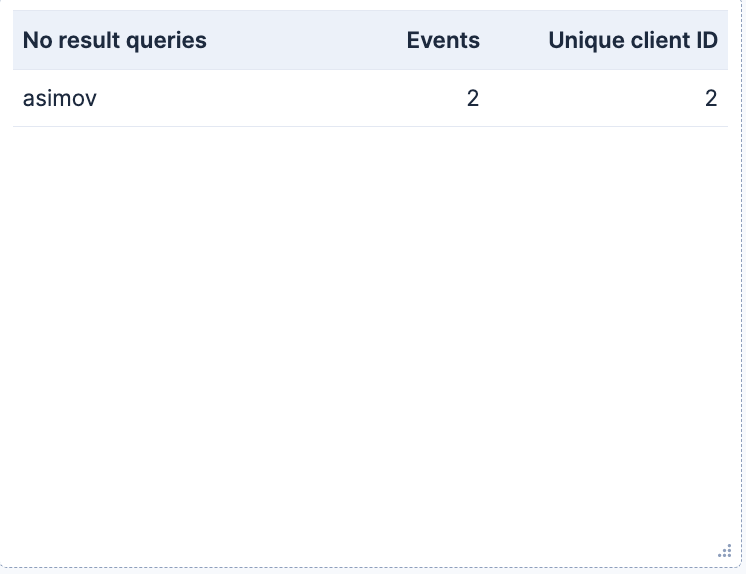Click the word 'result' in the header
This screenshot has height=574, width=746.
(89, 40)
